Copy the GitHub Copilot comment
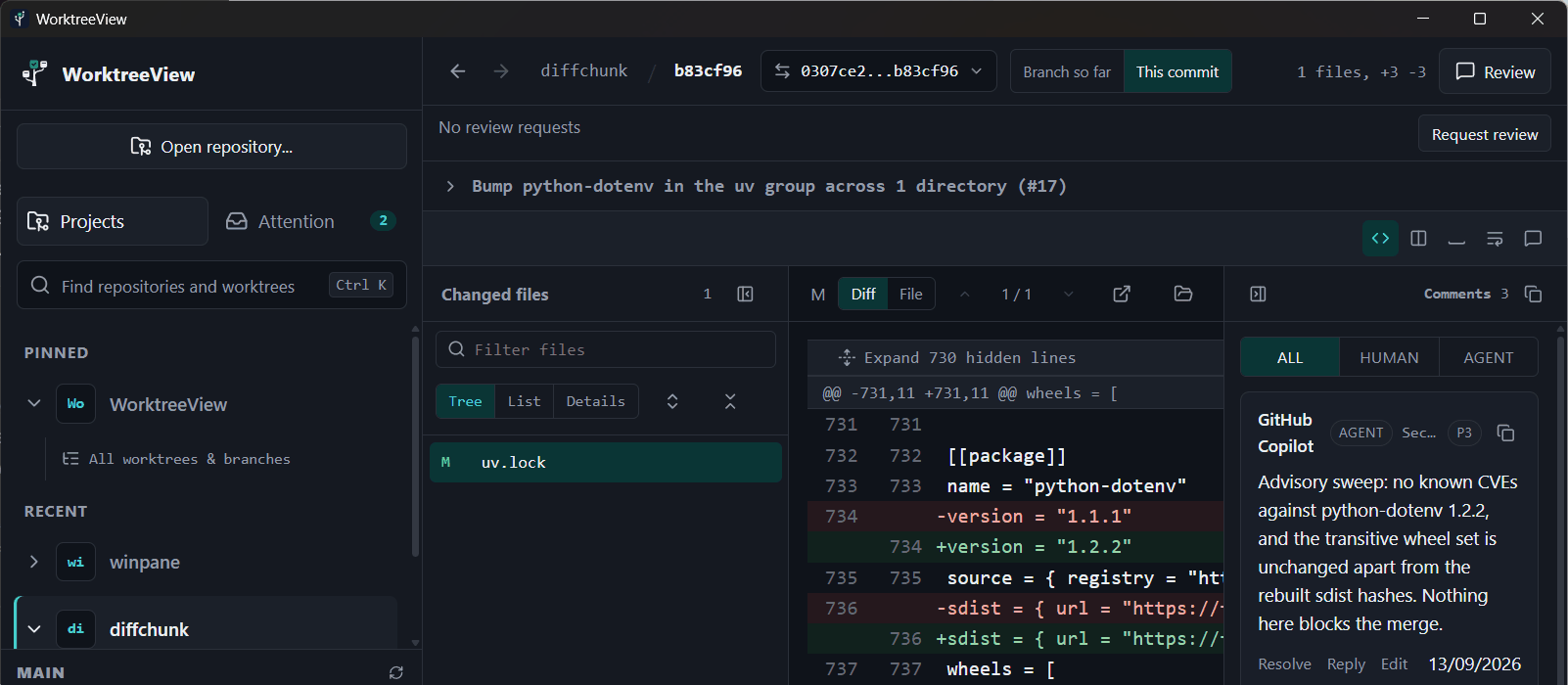The image size is (1568, 685). [x=1506, y=433]
